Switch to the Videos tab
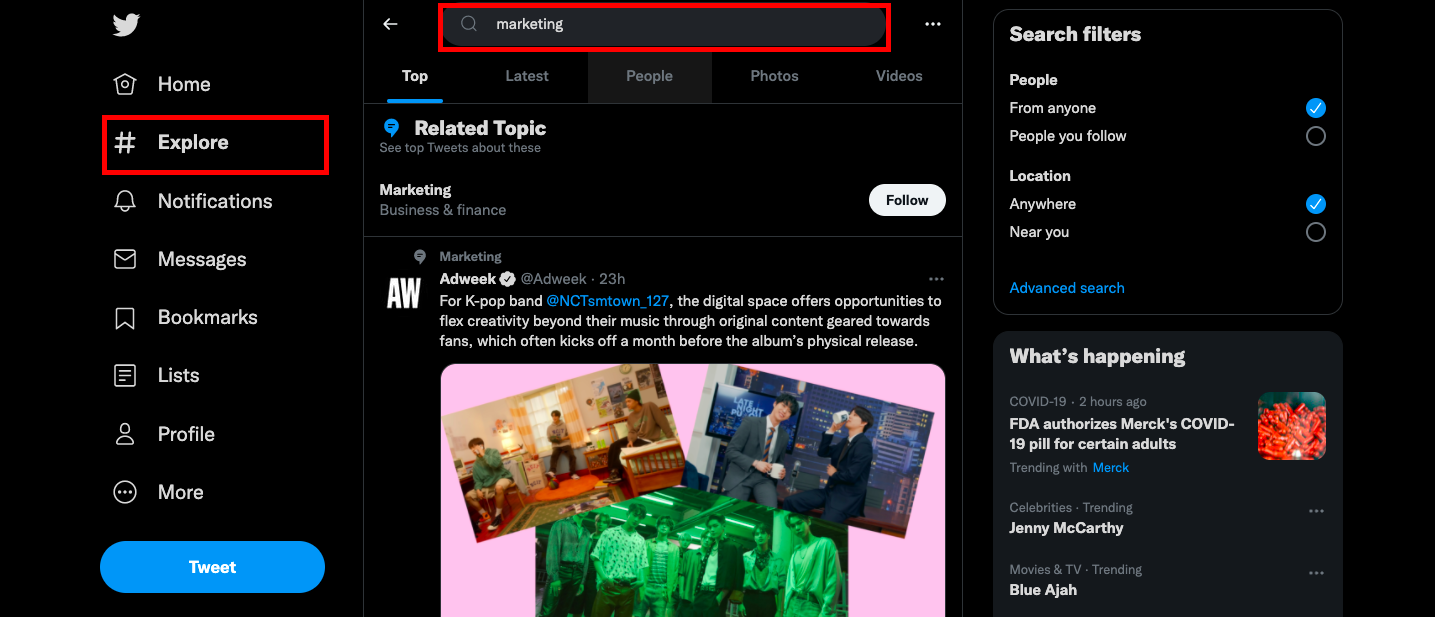Viewport: 1435px width, 617px height. point(899,76)
